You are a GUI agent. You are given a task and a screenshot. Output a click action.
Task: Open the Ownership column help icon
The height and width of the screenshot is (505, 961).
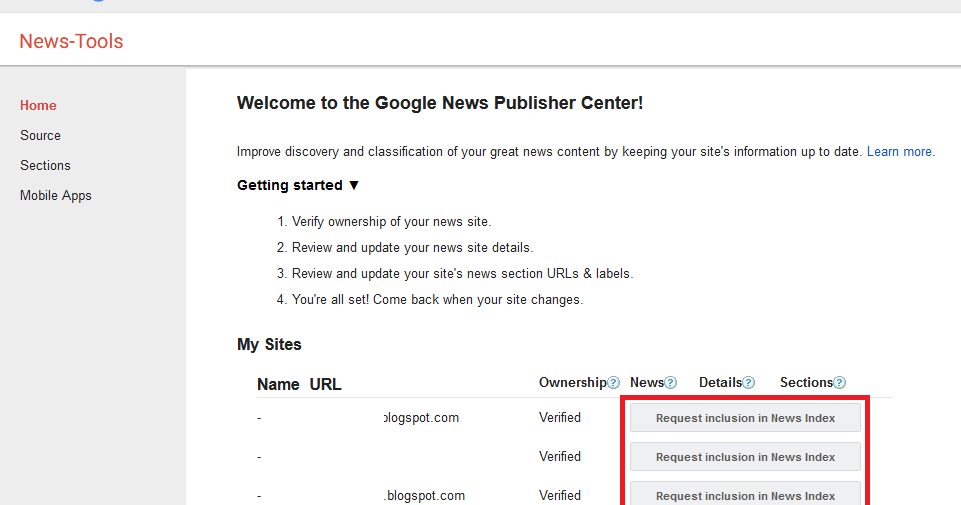click(x=613, y=383)
